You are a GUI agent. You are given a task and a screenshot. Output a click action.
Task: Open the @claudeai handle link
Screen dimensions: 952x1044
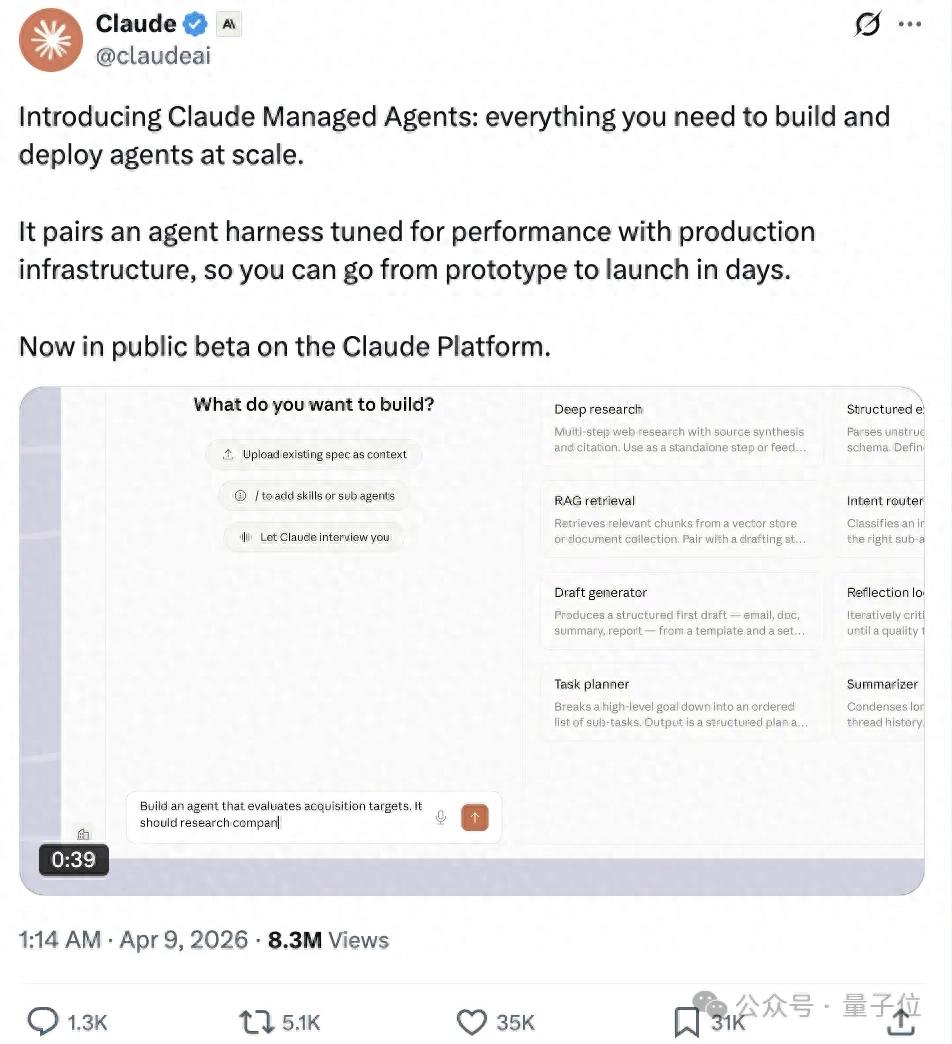pyautogui.click(x=153, y=56)
